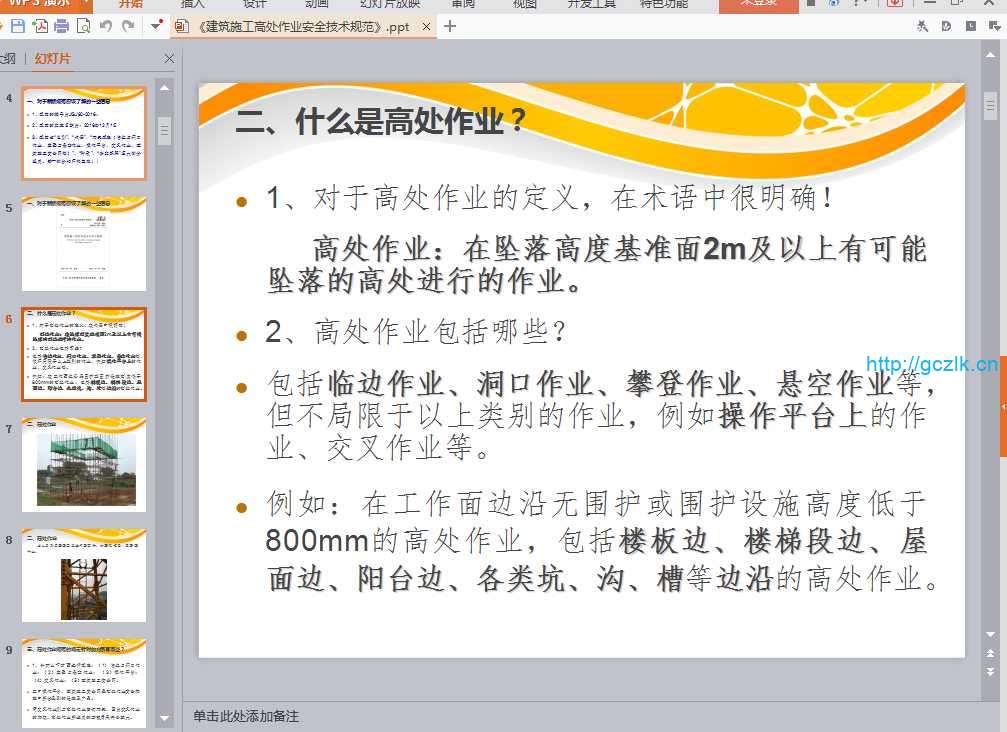This screenshot has height=732, width=1007.
Task: Open the 特色功能 ribbon tab
Action: pos(663,4)
